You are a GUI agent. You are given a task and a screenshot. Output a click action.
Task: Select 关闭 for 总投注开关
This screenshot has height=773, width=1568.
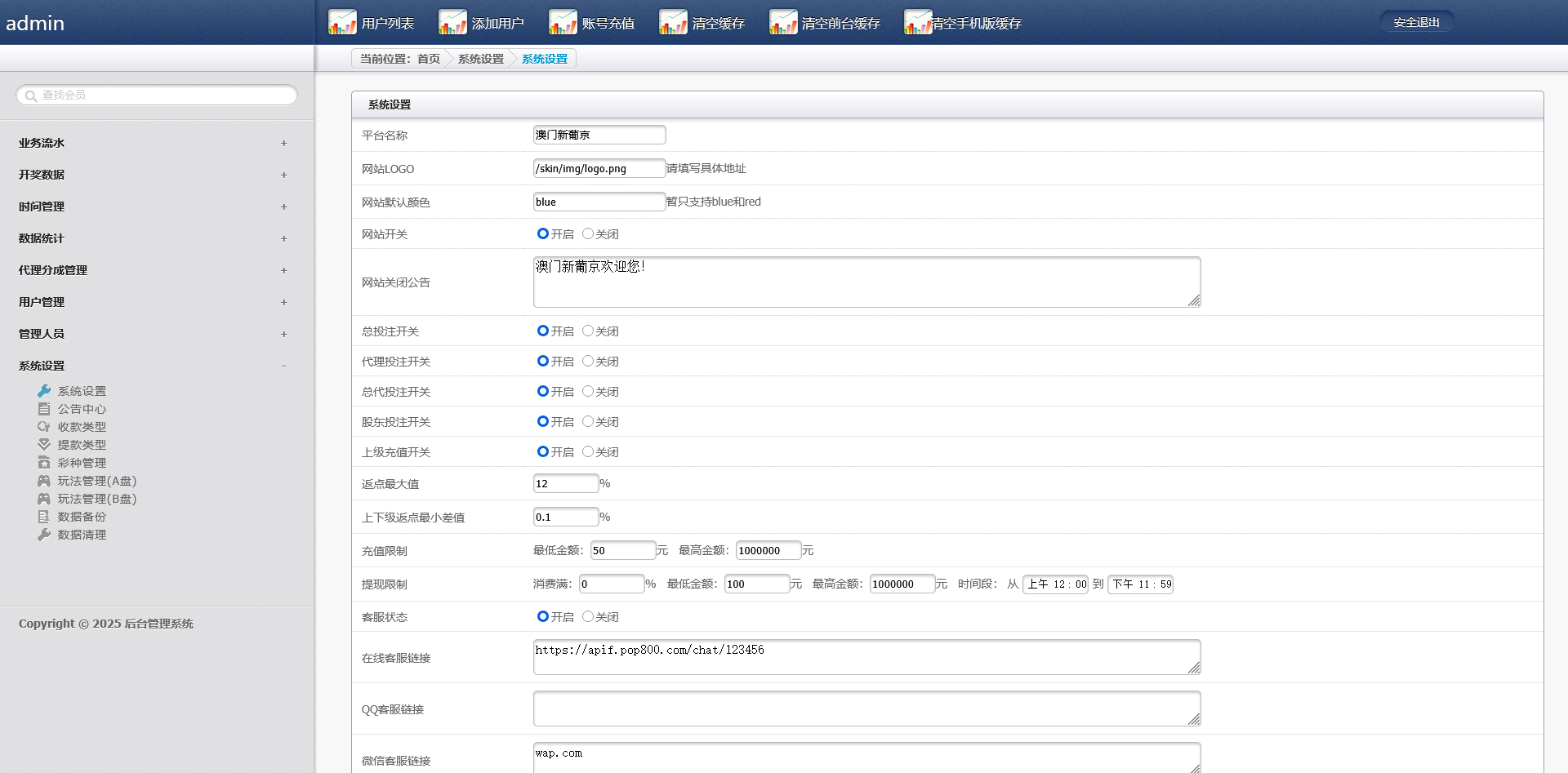click(588, 331)
